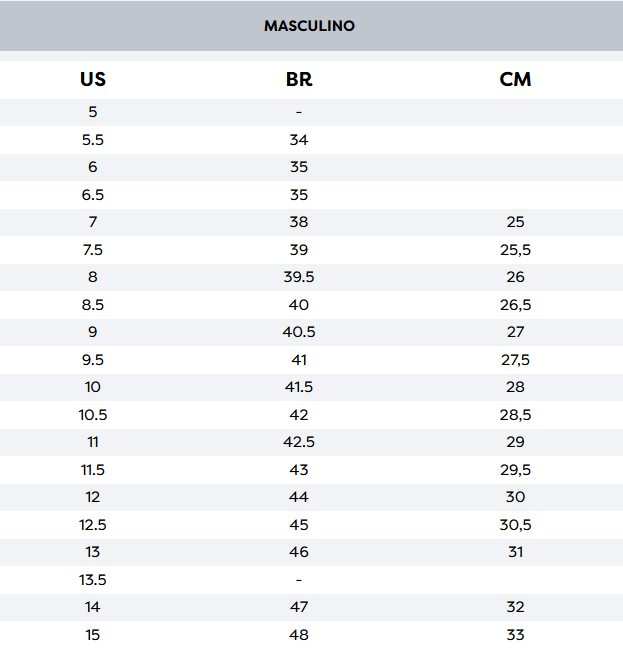Viewport: 623px width, 648px height.
Task: Click US size 13.5 cell
Action: [x=93, y=580]
